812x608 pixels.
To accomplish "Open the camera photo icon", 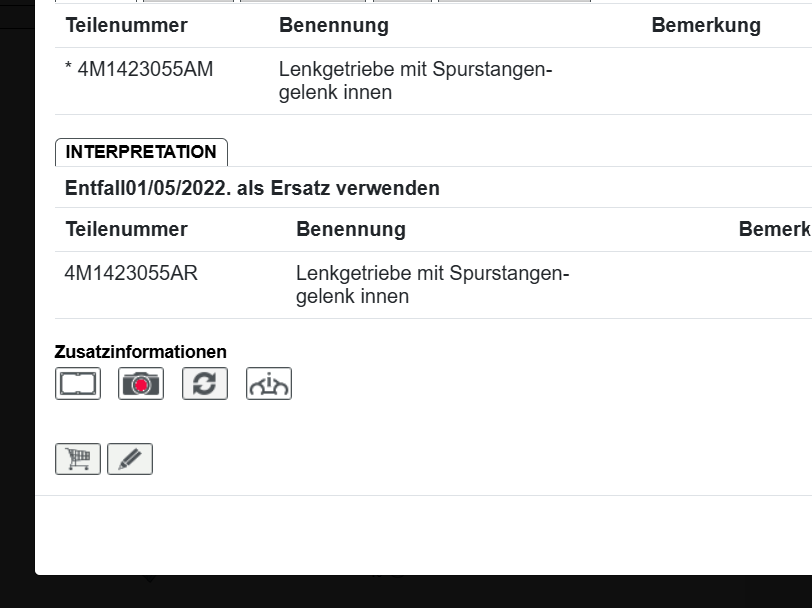I will (141, 384).
